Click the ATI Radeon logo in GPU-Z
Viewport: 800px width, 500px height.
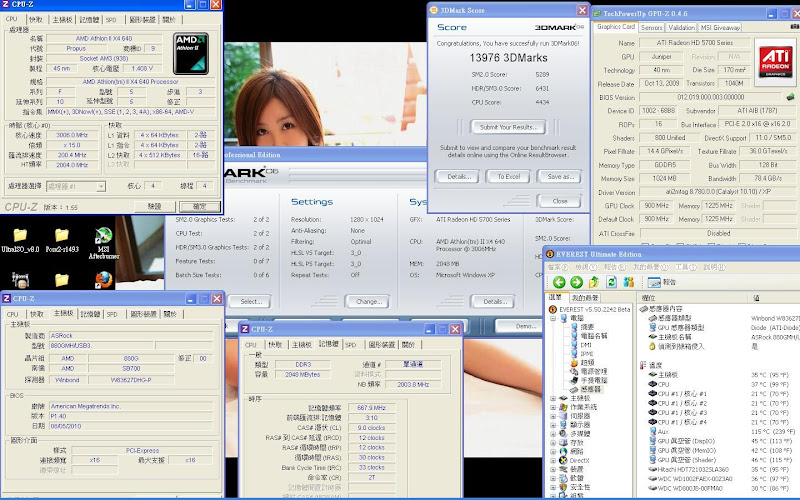[x=775, y=62]
